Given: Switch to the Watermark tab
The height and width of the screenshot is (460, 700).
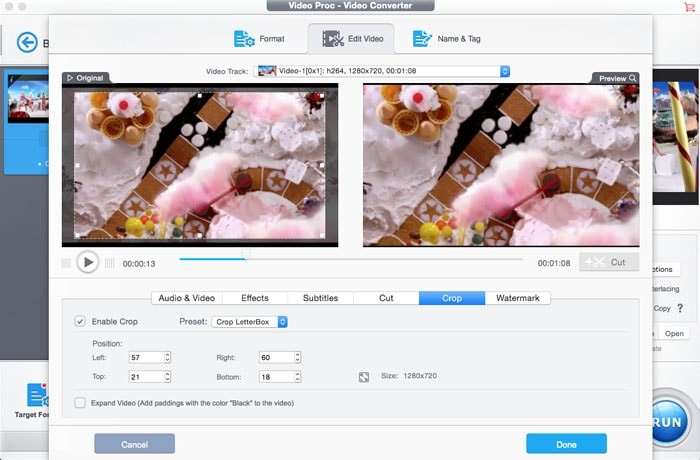Looking at the screenshot, I should click(517, 298).
